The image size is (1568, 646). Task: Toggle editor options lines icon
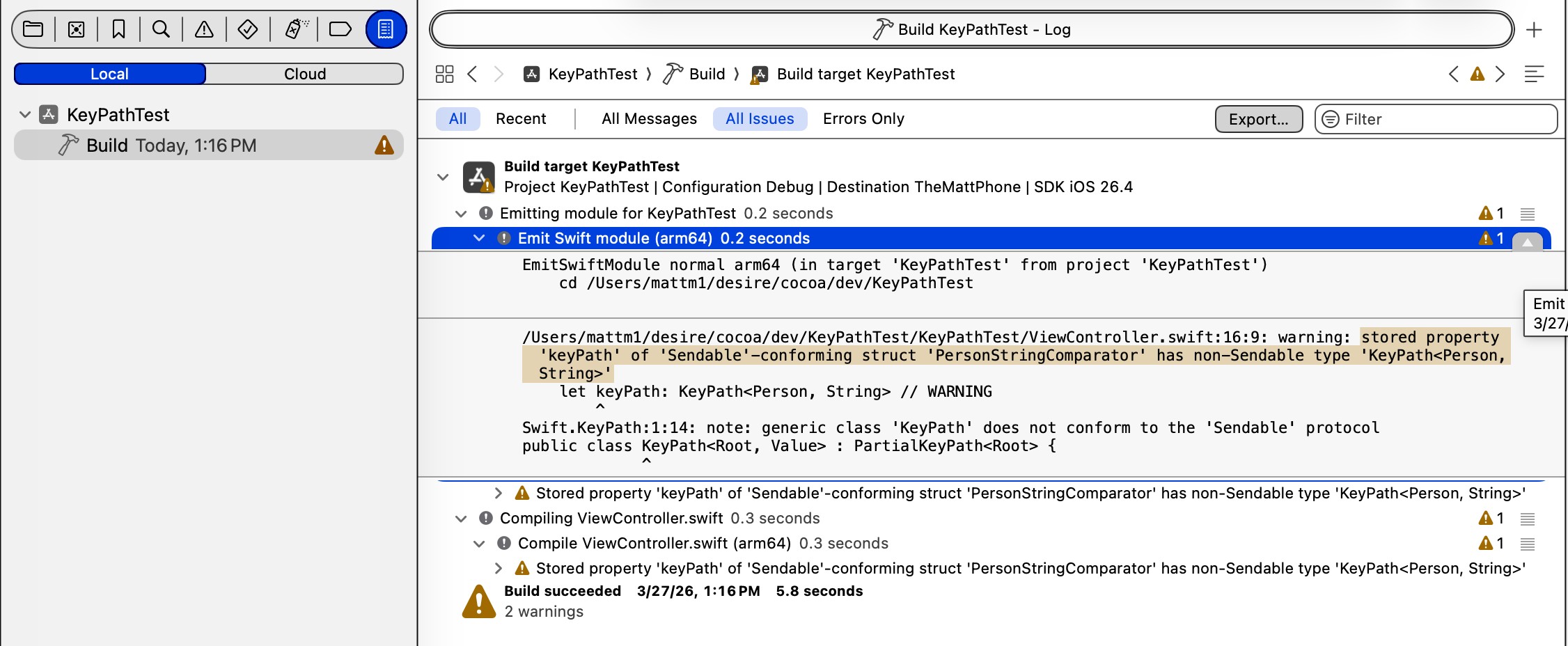[x=1535, y=74]
